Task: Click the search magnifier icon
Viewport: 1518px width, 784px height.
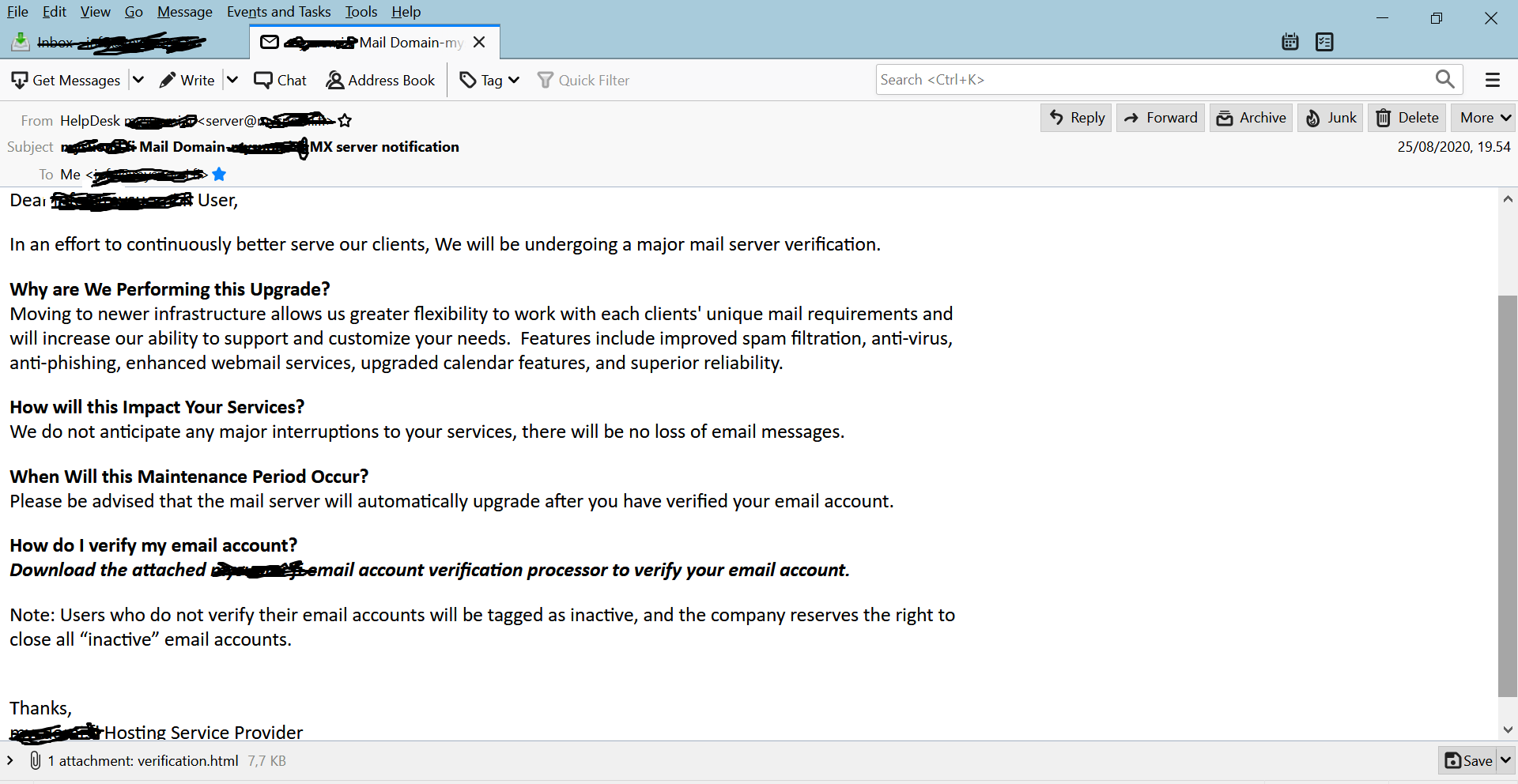Action: pyautogui.click(x=1444, y=79)
